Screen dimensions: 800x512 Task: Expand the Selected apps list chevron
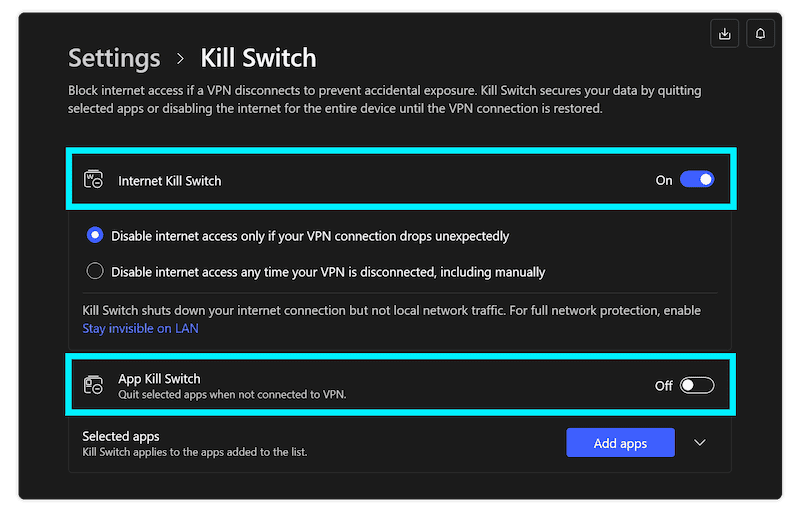[x=700, y=443]
